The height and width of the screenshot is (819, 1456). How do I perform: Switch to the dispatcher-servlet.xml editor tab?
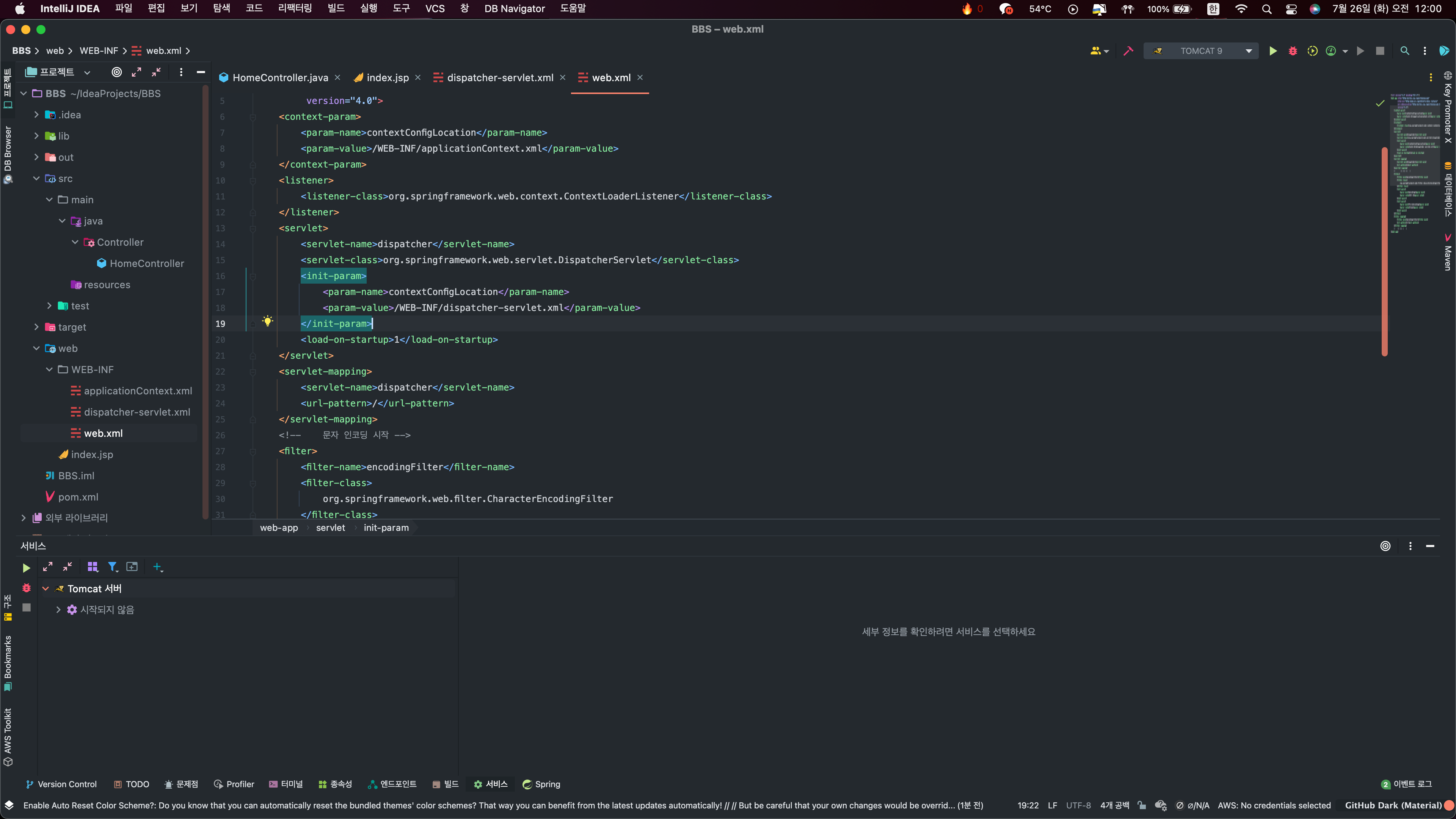tap(500, 78)
